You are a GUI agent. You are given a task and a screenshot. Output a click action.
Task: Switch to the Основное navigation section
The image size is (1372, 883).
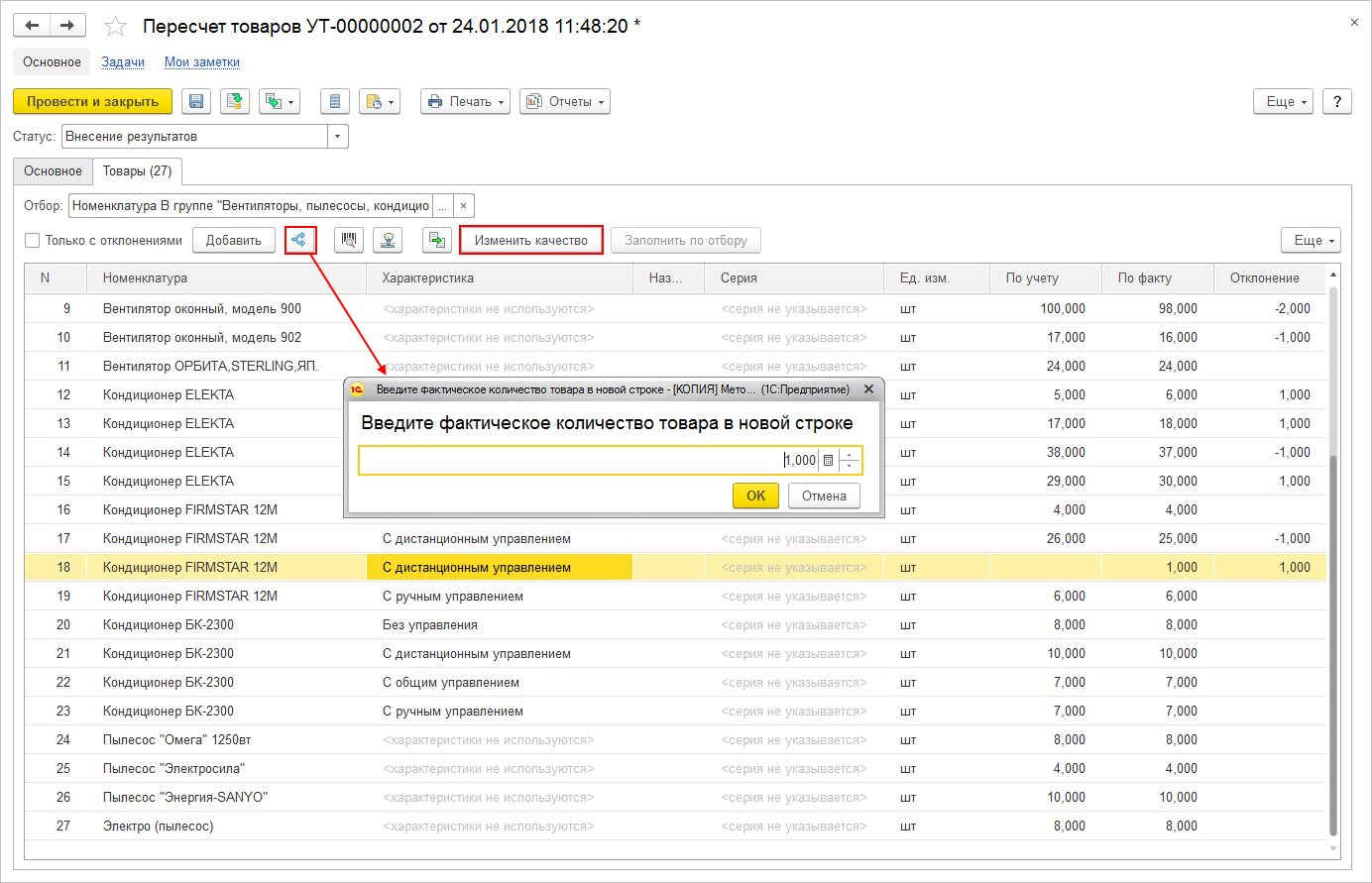(x=53, y=61)
